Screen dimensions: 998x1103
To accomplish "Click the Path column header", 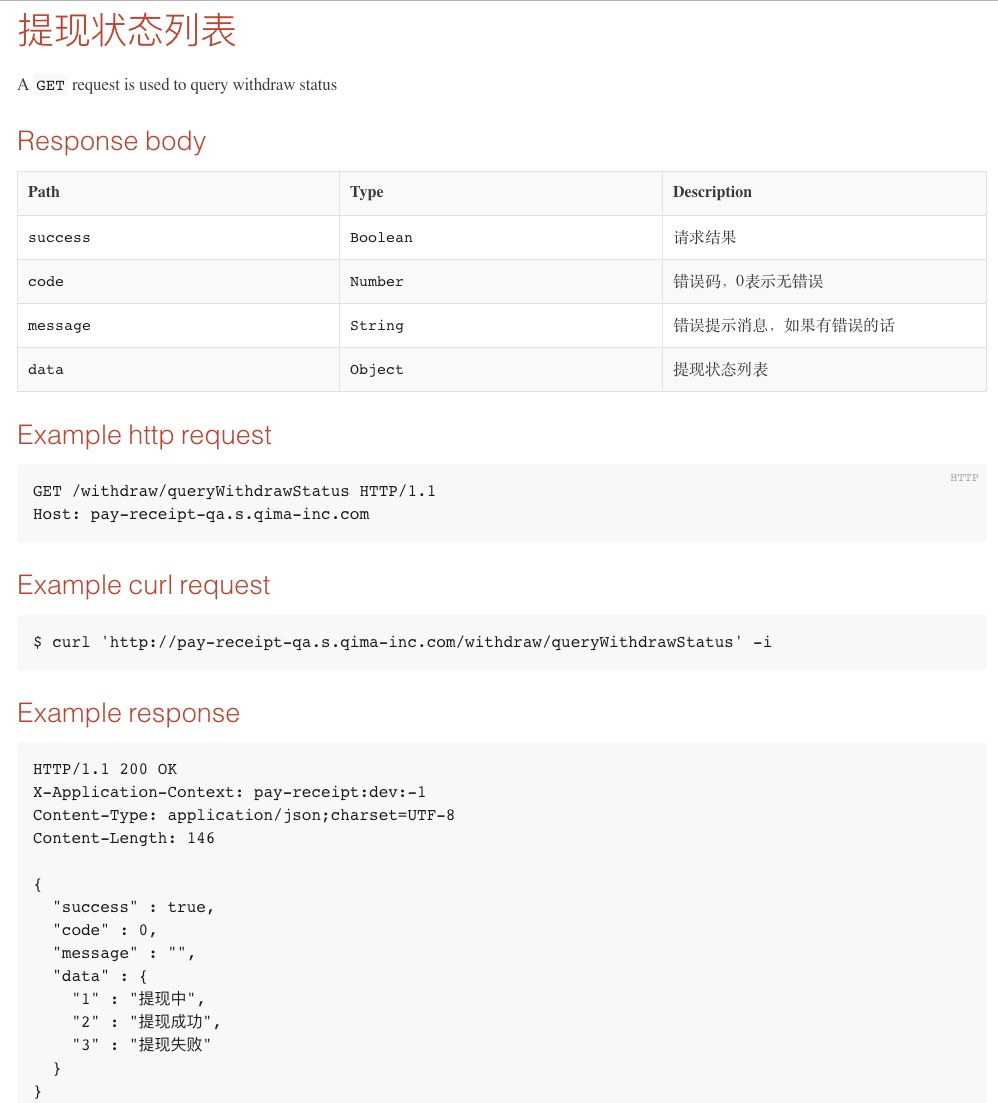I will click(44, 192).
